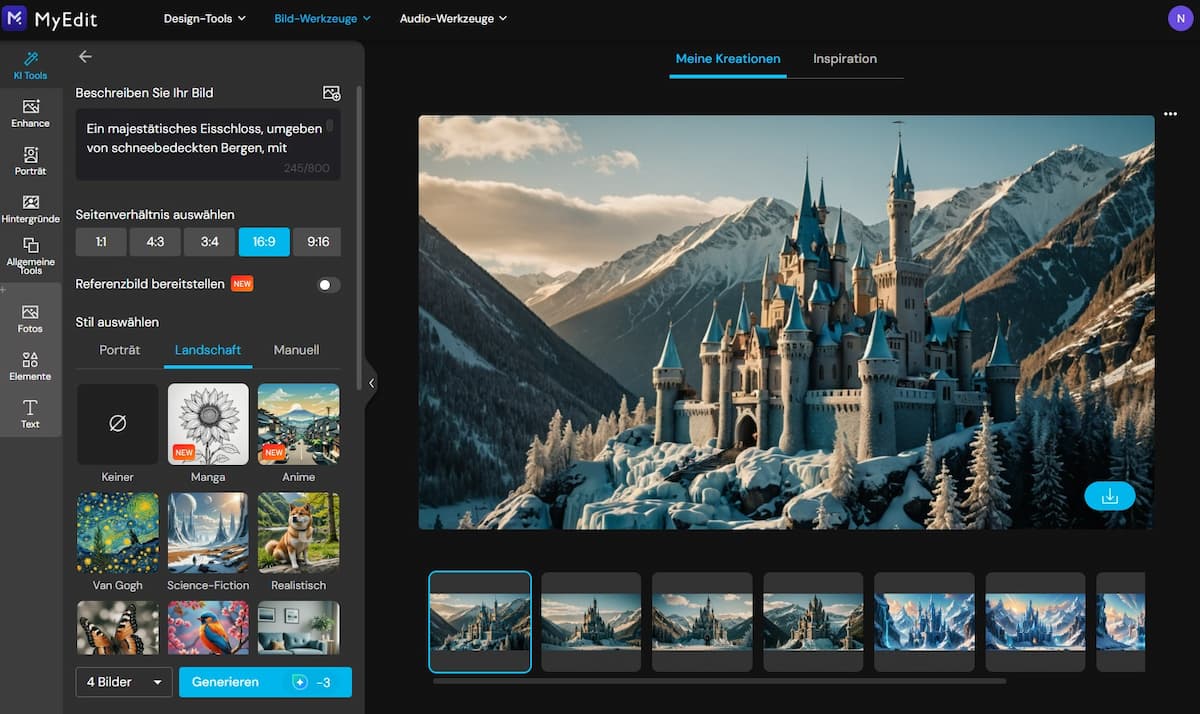Click the Generieren button
Image resolution: width=1200 pixels, height=714 pixels.
[x=265, y=682]
